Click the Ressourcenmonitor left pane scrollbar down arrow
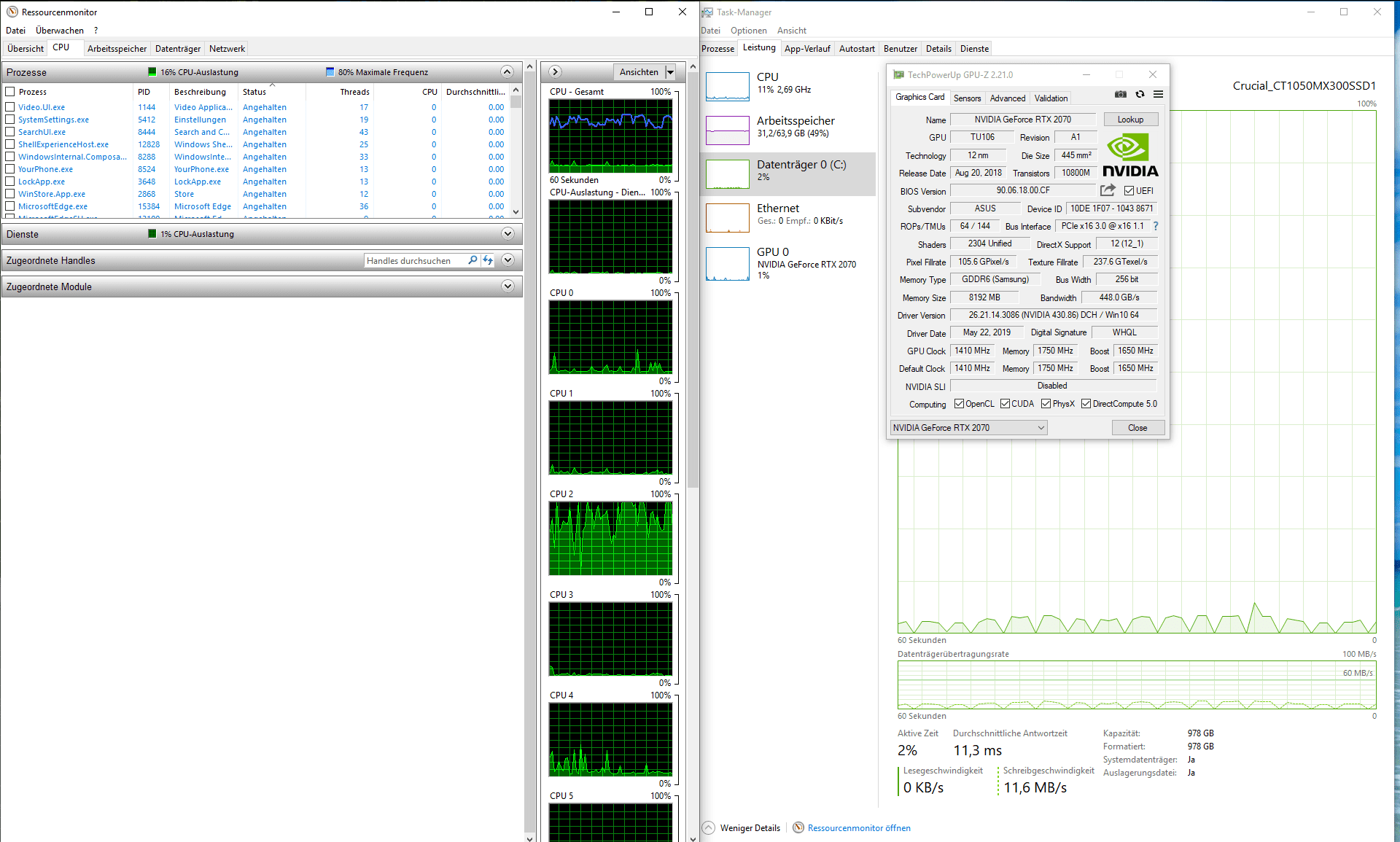This screenshot has height=842, width=1400. click(529, 838)
